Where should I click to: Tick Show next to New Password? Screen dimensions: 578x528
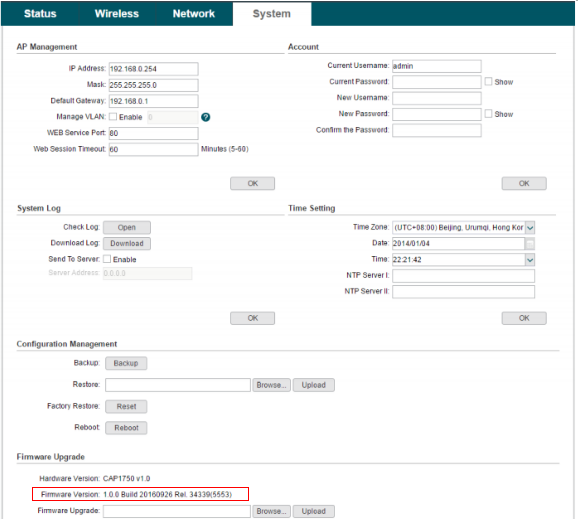coord(488,114)
